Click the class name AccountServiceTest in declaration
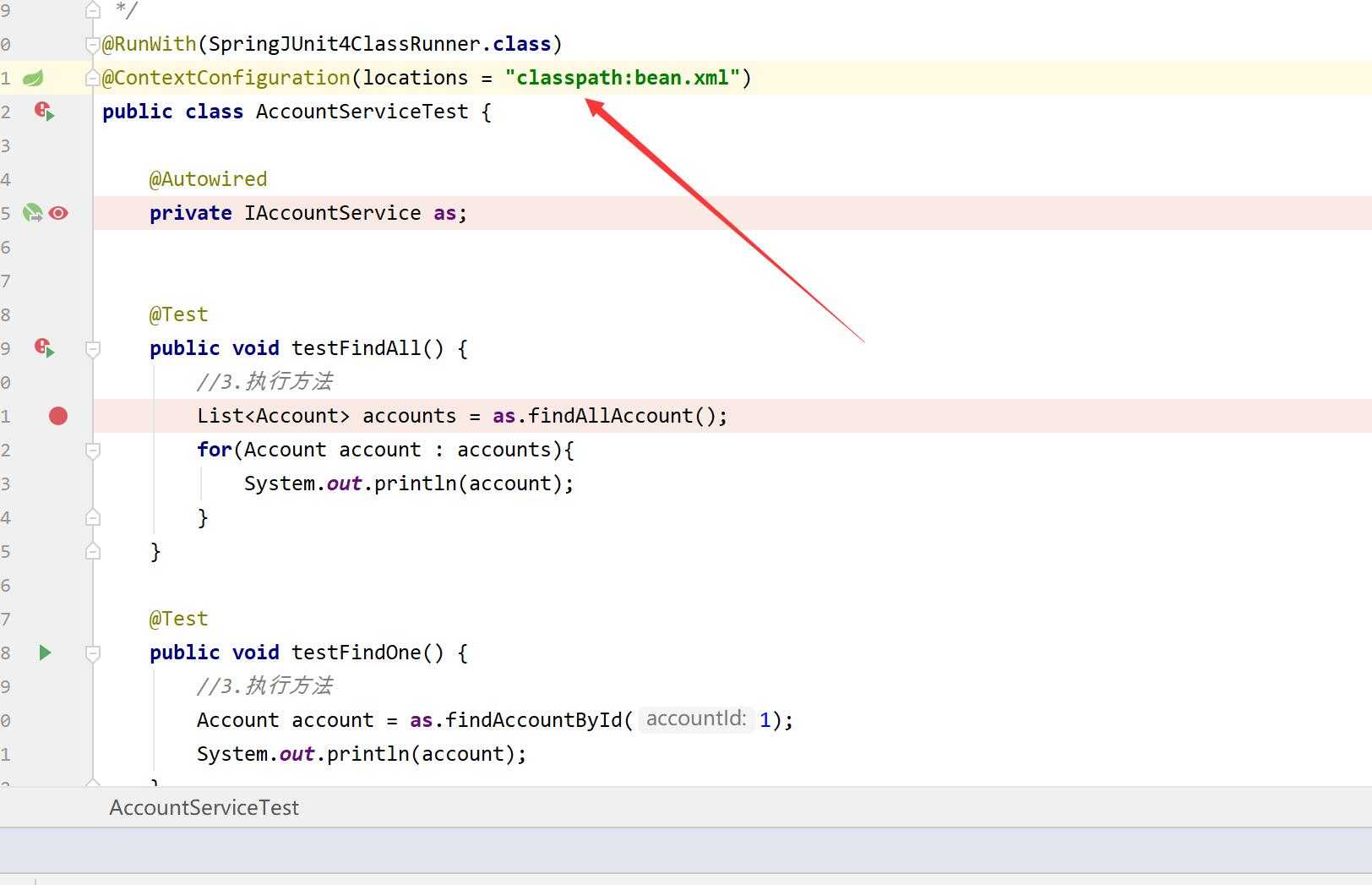1372x885 pixels. coord(362,112)
